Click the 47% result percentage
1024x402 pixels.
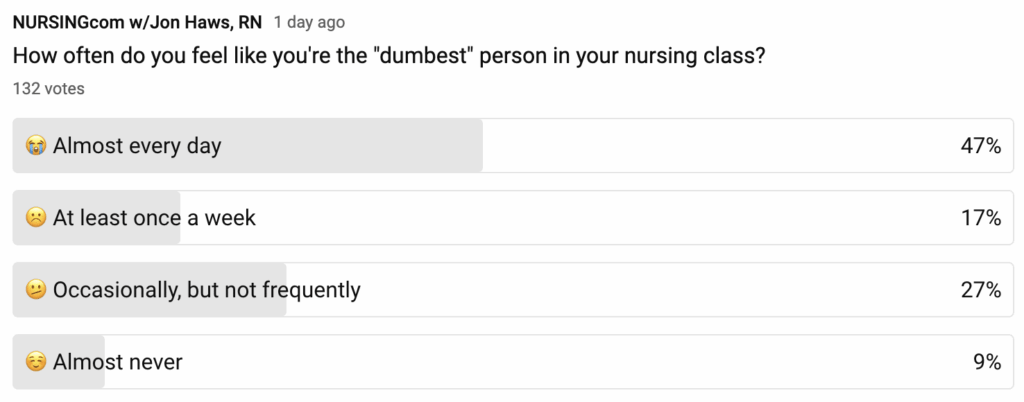[980, 146]
